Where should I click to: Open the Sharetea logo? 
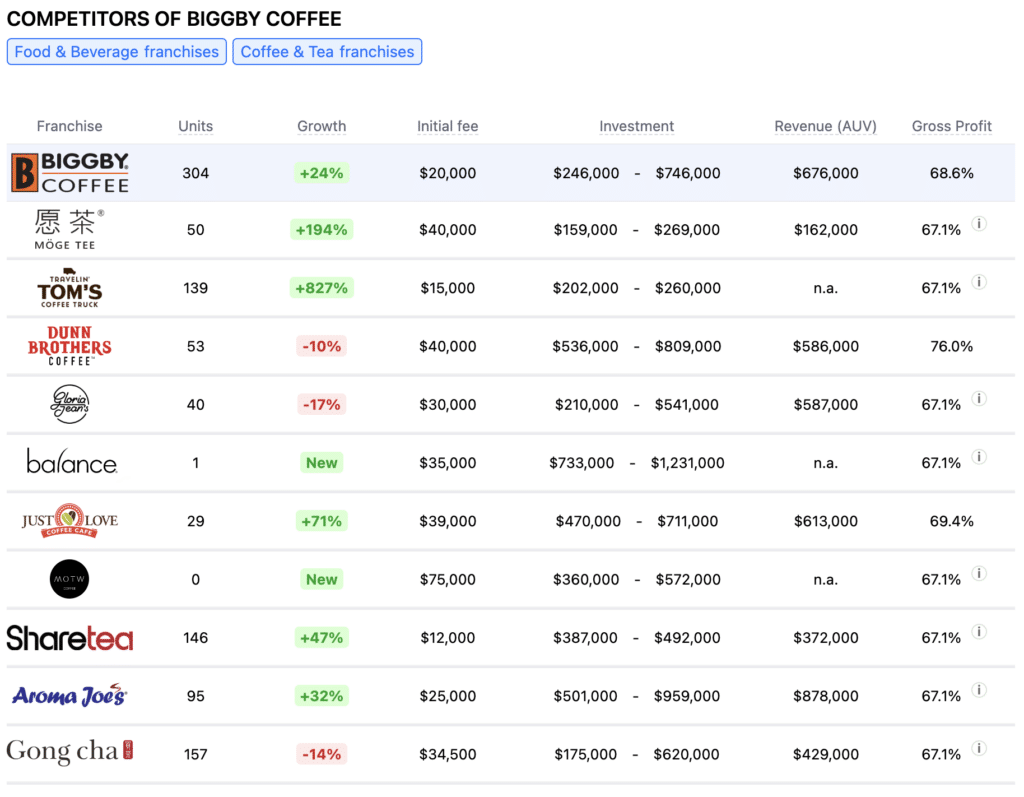(x=69, y=638)
